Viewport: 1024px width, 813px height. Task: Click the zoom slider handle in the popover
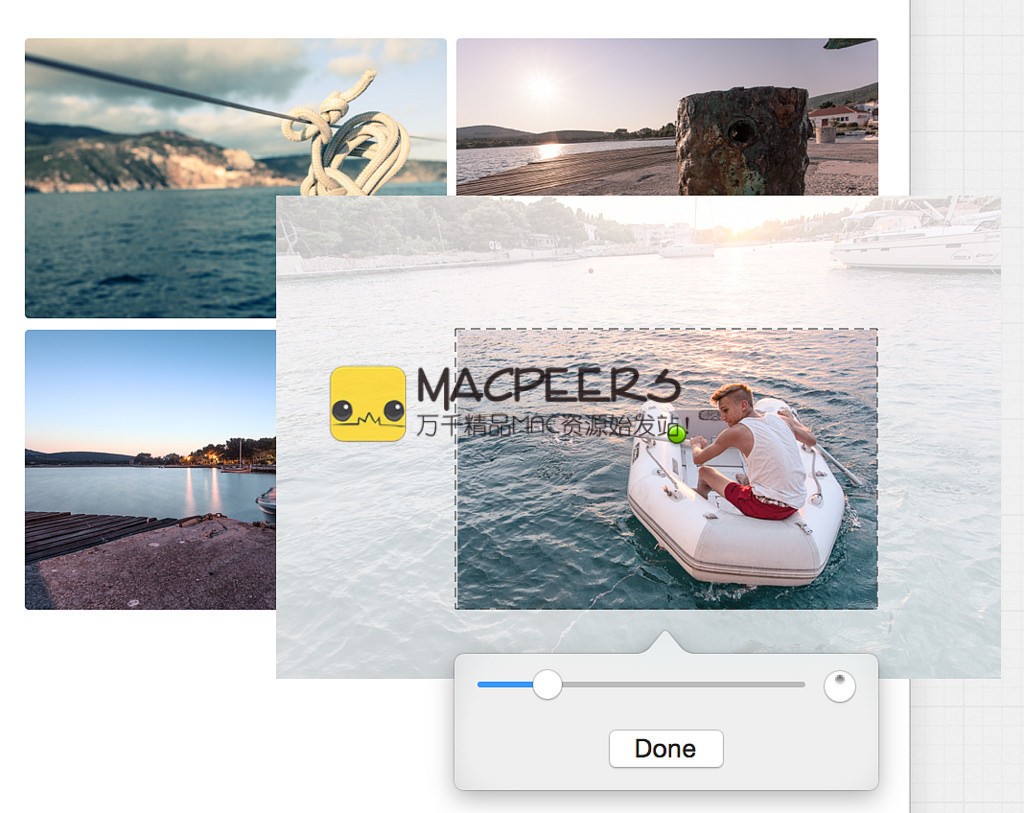[547, 684]
